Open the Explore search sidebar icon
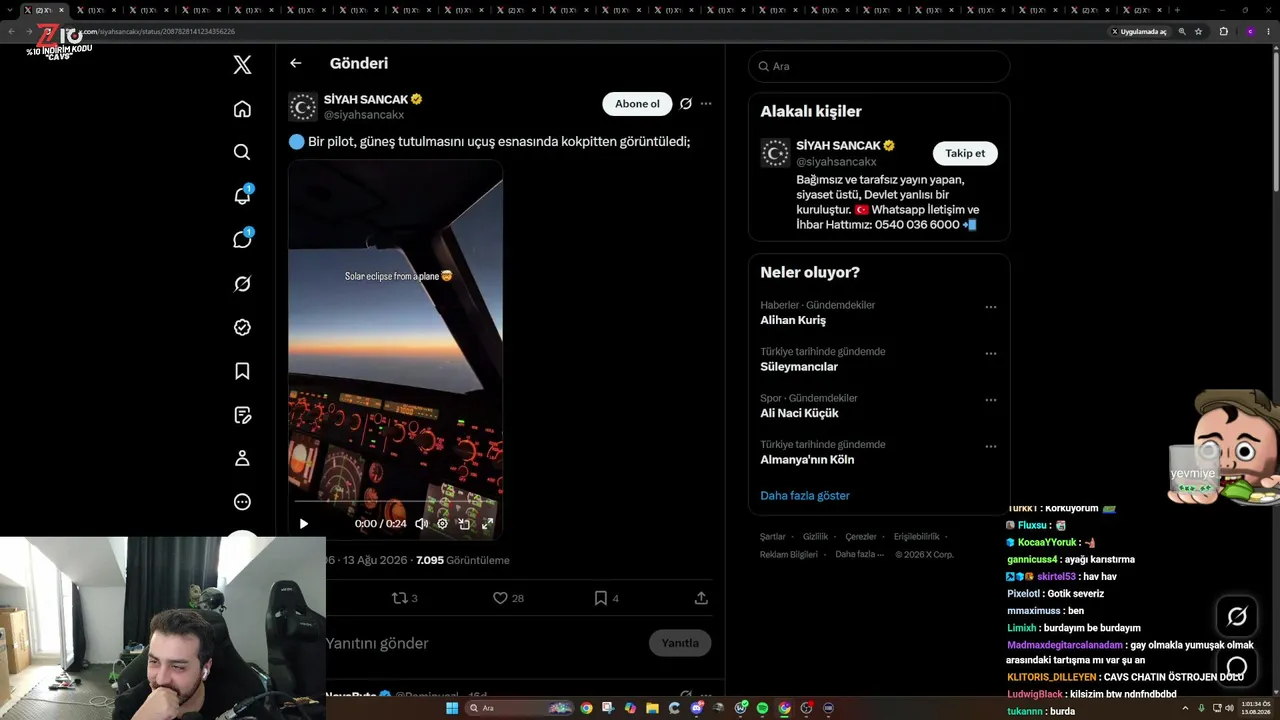 pos(242,152)
